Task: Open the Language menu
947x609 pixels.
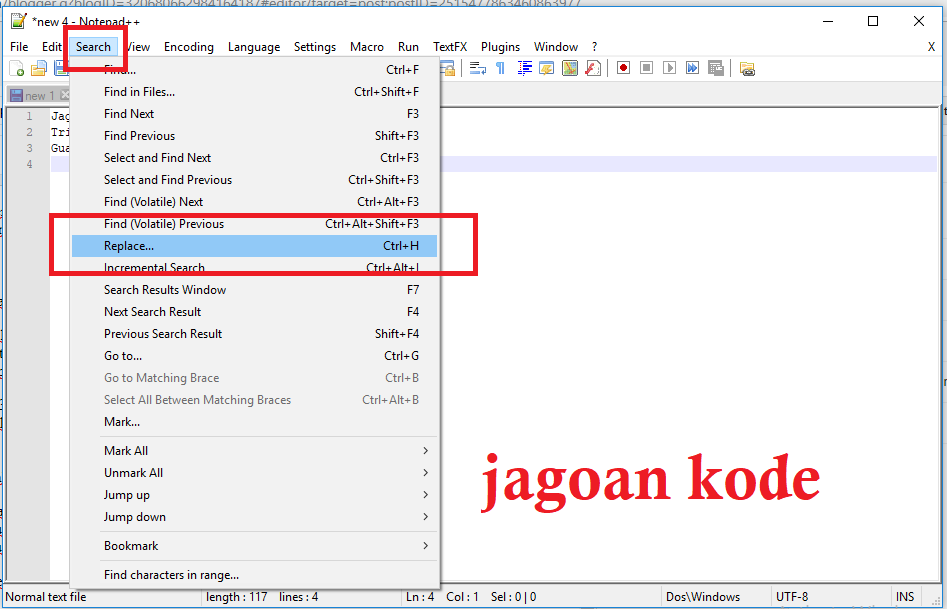Action: 254,47
